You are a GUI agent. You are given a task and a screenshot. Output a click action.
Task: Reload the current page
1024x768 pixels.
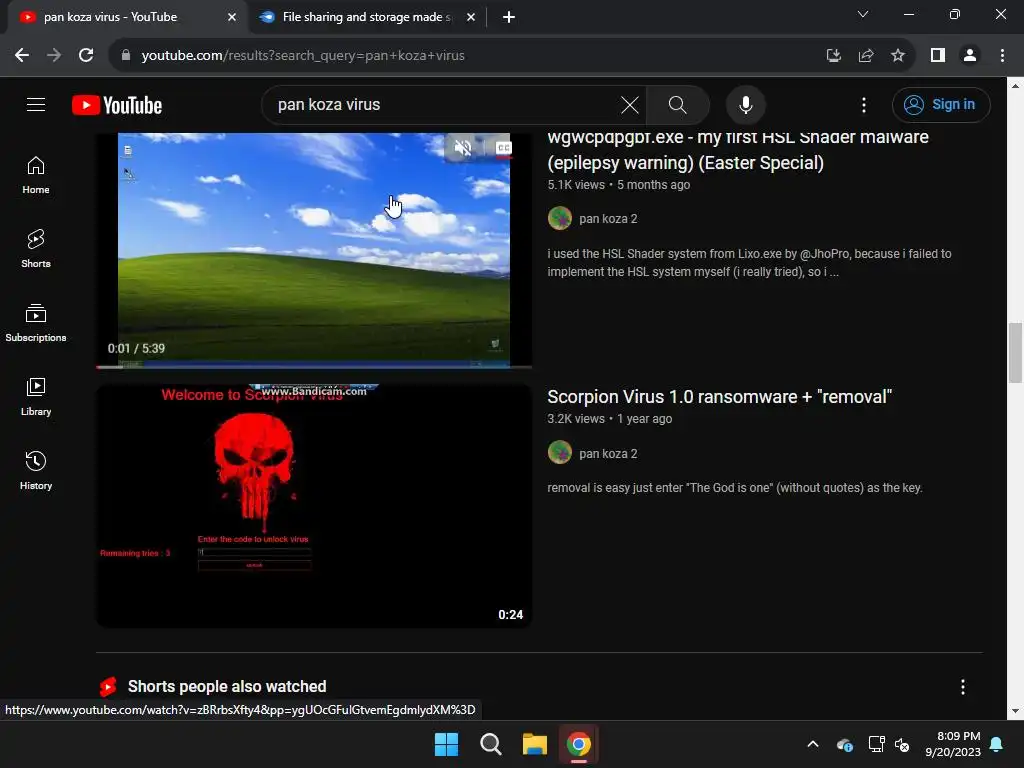[86, 56]
